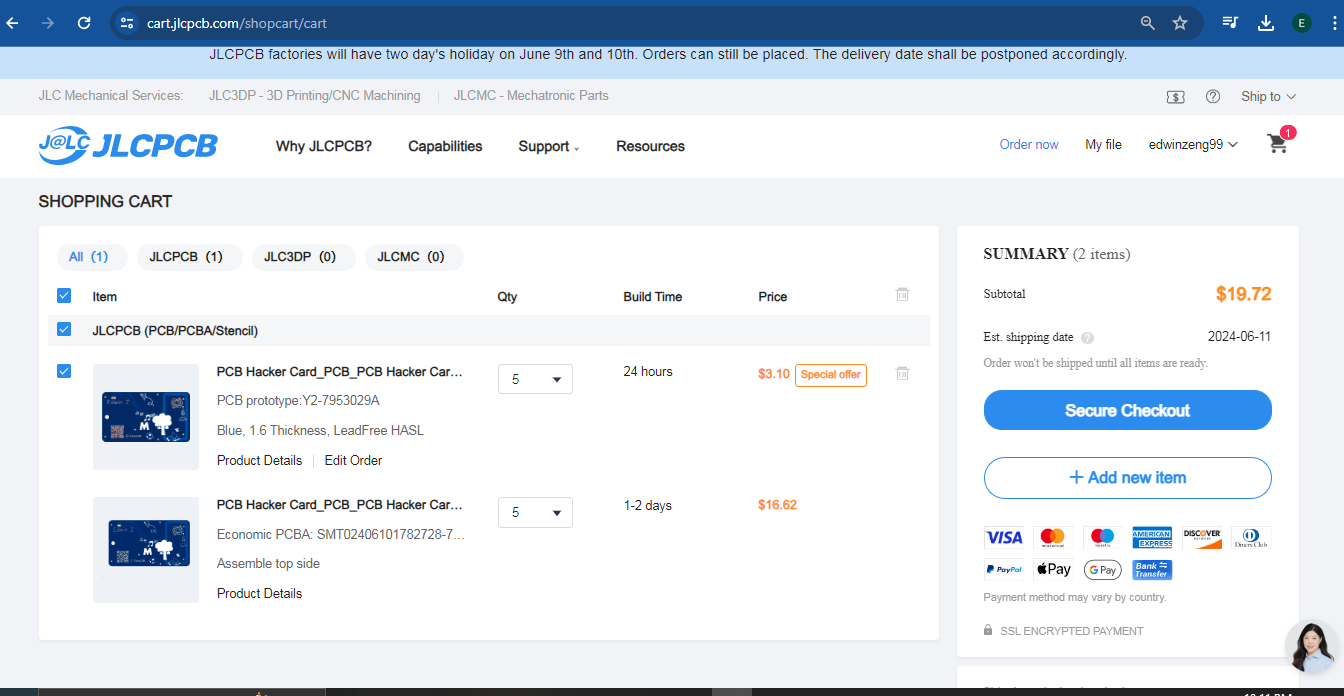This screenshot has height=696, width=1344.
Task: Open the shopping cart icon with badge
Action: point(1279,142)
